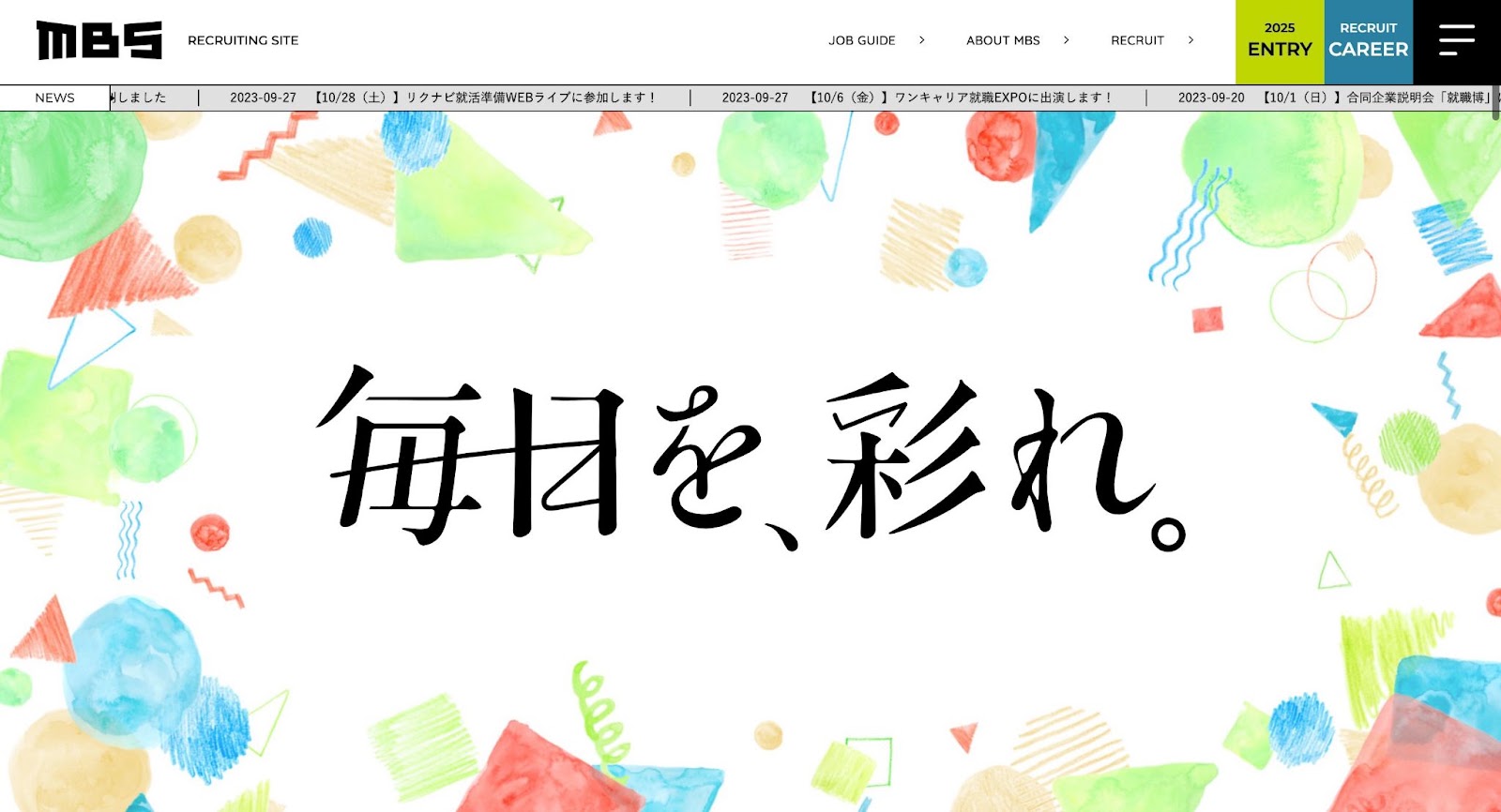The height and width of the screenshot is (812, 1501).
Task: Open the JOB GUIDE menu
Action: [x=862, y=40]
